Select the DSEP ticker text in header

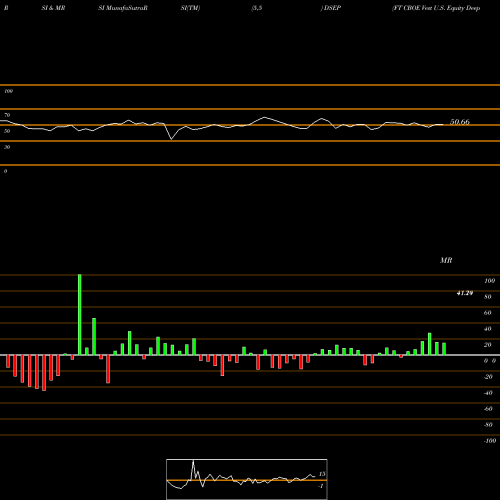click(x=332, y=8)
